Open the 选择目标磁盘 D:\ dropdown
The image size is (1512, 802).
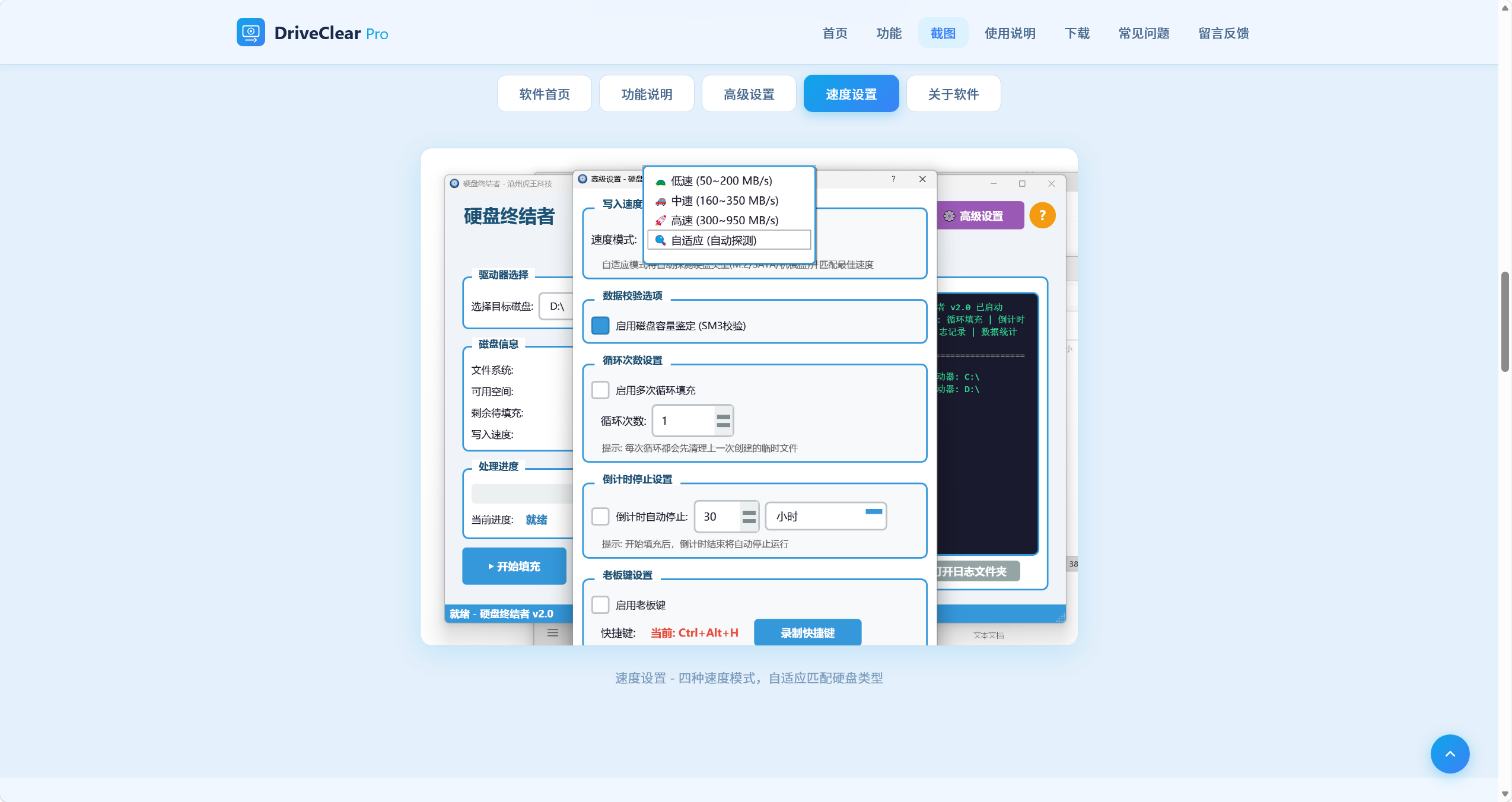(x=556, y=307)
